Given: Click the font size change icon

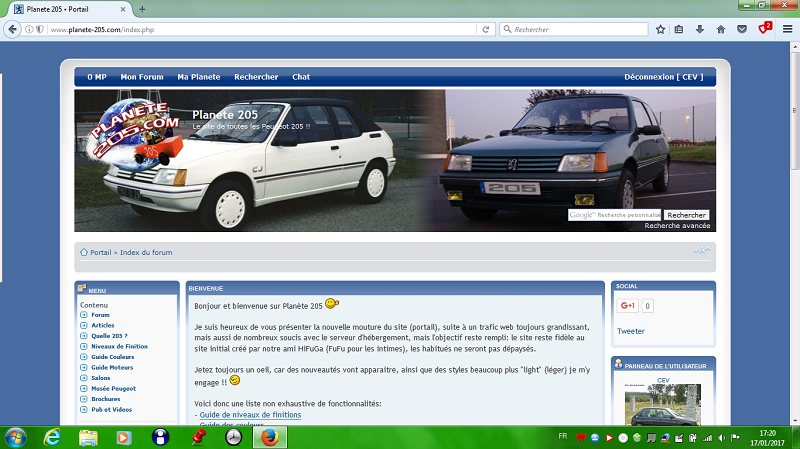Looking at the screenshot, I should coord(702,251).
